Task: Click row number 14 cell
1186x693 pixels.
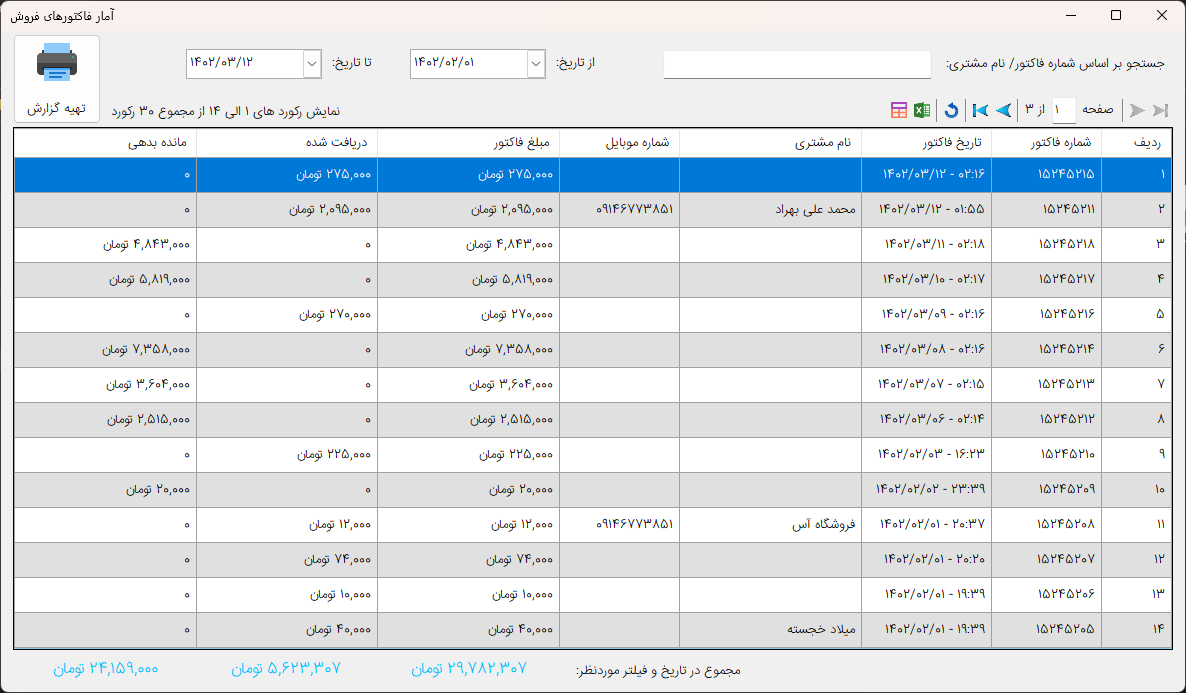Action: click(1136, 629)
